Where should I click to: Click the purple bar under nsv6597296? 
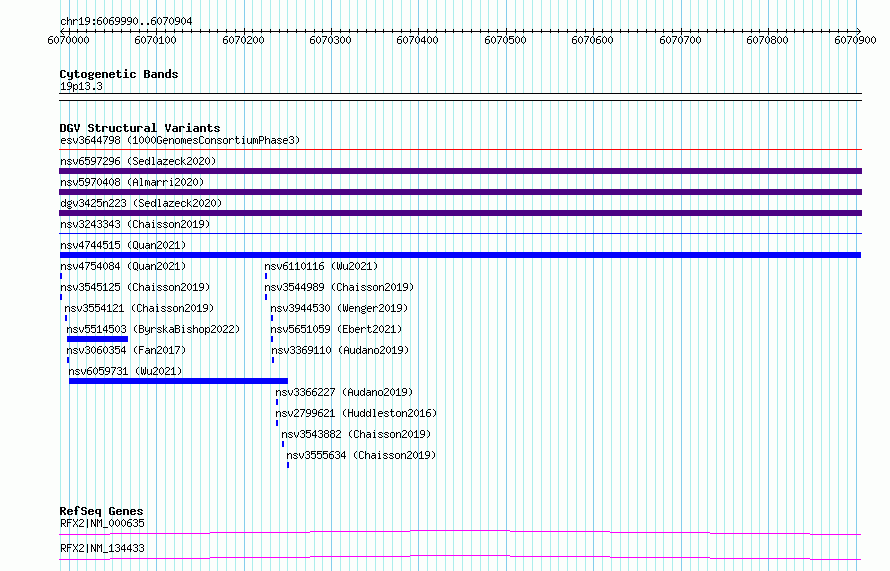pos(460,171)
